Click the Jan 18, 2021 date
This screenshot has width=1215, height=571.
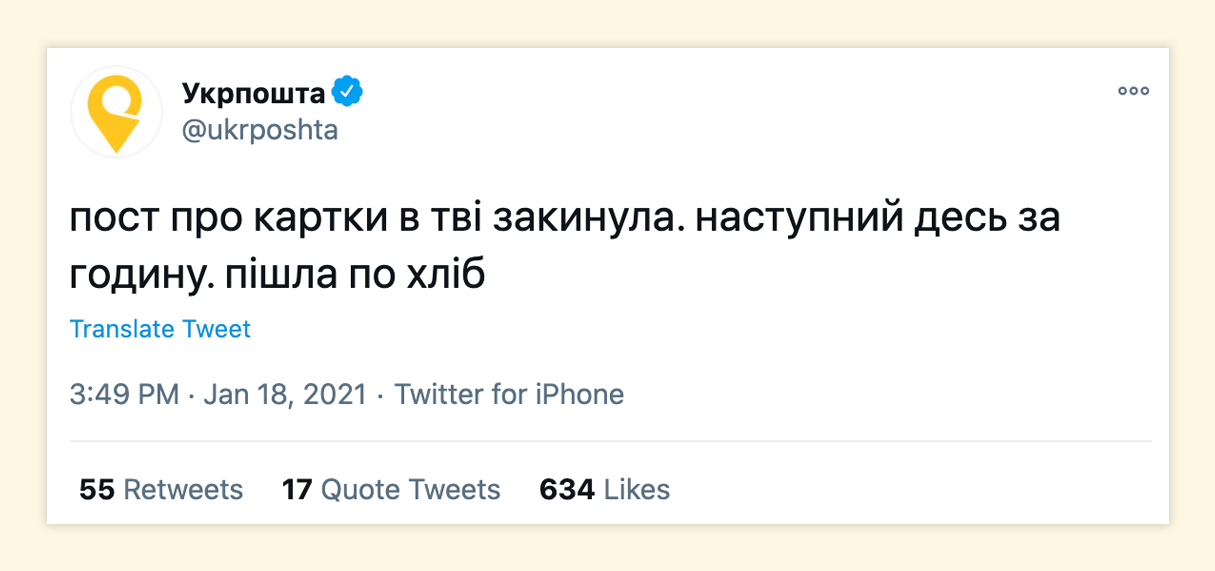click(x=284, y=394)
